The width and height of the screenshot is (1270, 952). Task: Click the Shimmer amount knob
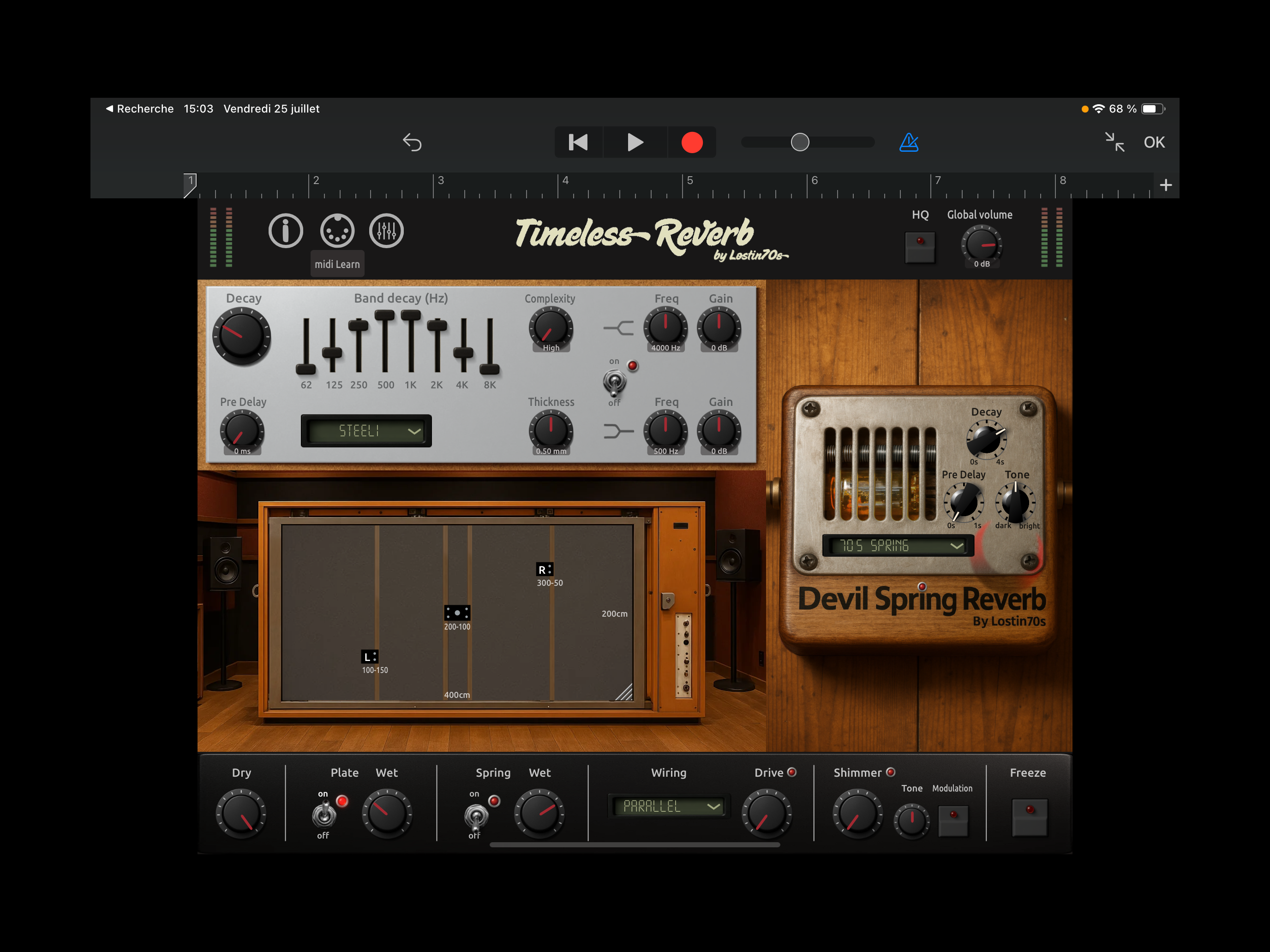pos(858,814)
